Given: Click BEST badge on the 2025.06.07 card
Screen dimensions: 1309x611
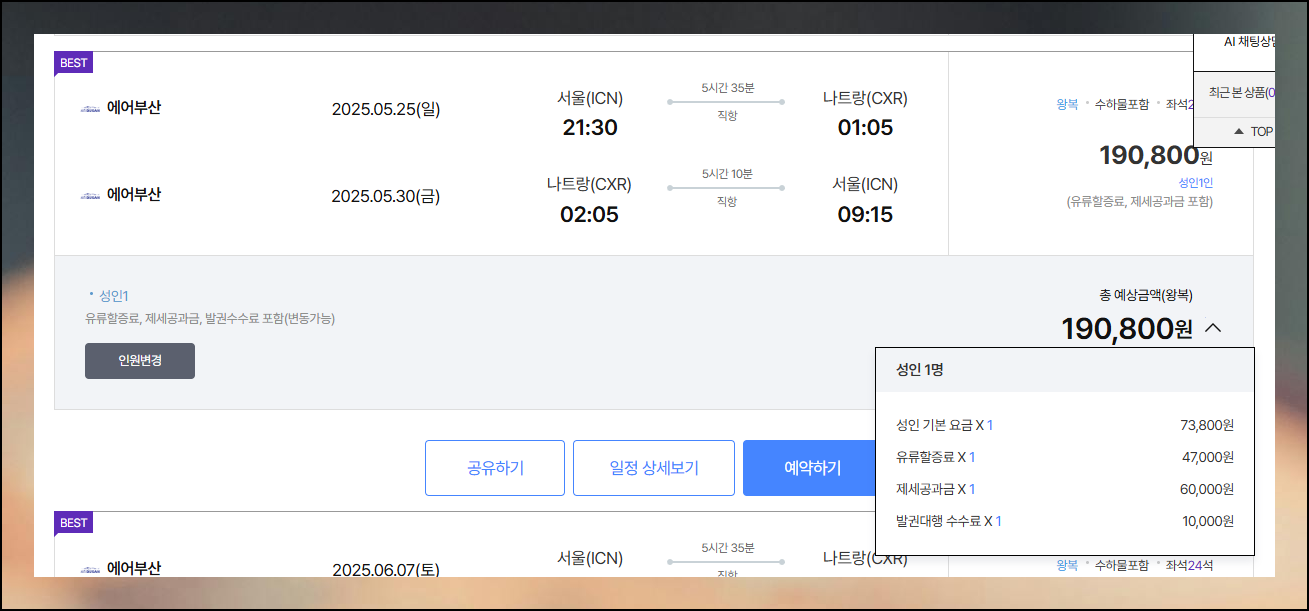Looking at the screenshot, I should (74, 523).
